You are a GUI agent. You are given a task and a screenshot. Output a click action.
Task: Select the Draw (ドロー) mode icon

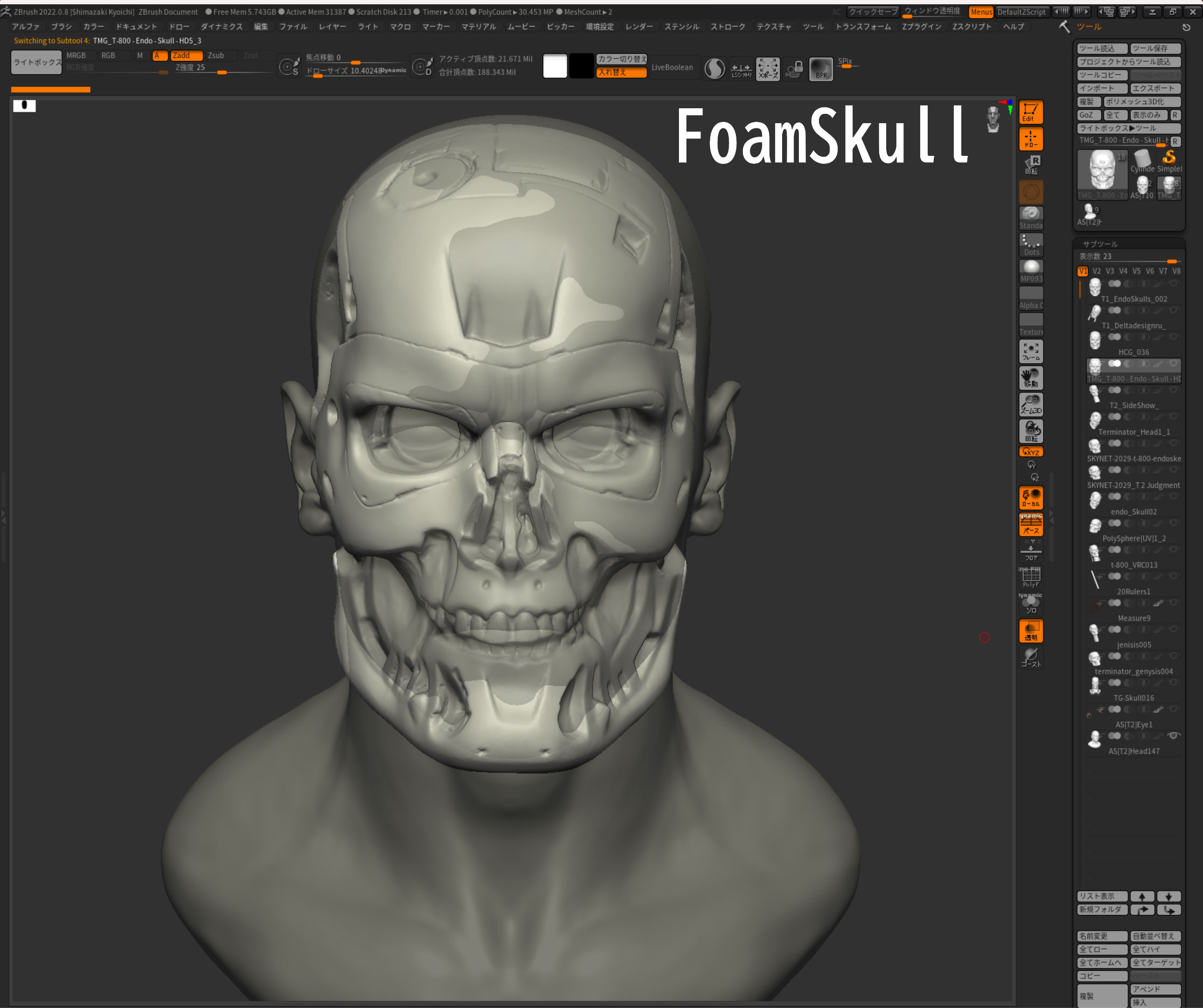1030,139
